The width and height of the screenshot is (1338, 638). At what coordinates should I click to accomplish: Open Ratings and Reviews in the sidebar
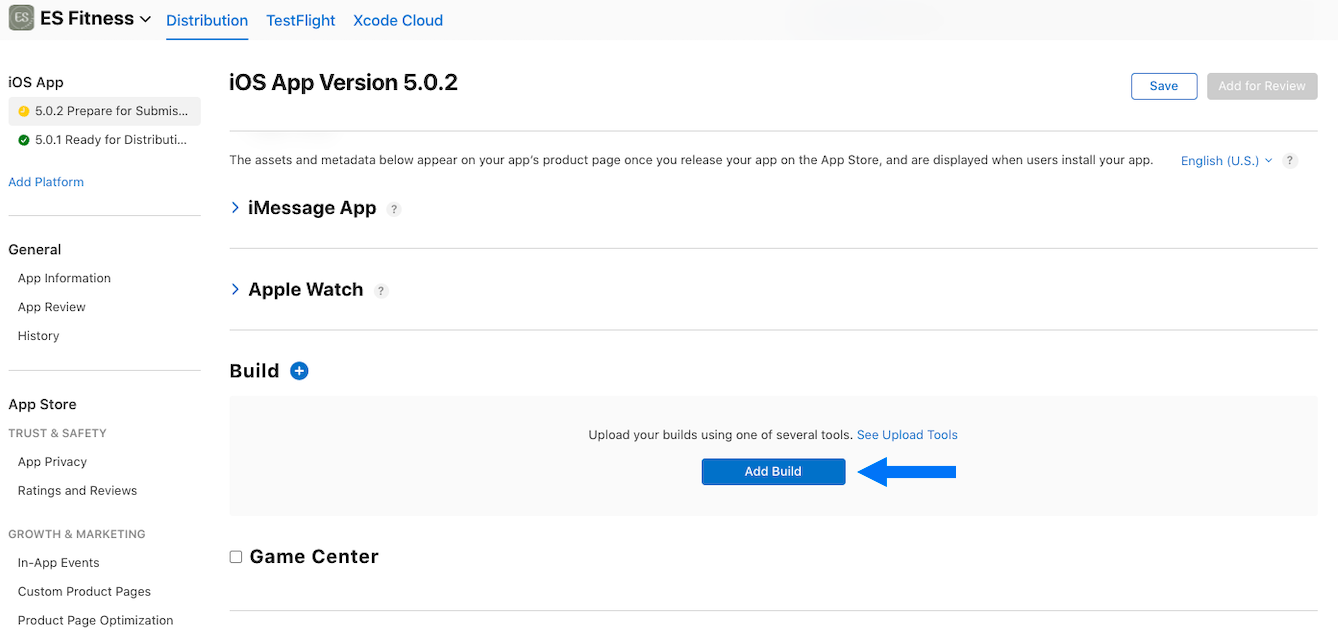(x=77, y=491)
